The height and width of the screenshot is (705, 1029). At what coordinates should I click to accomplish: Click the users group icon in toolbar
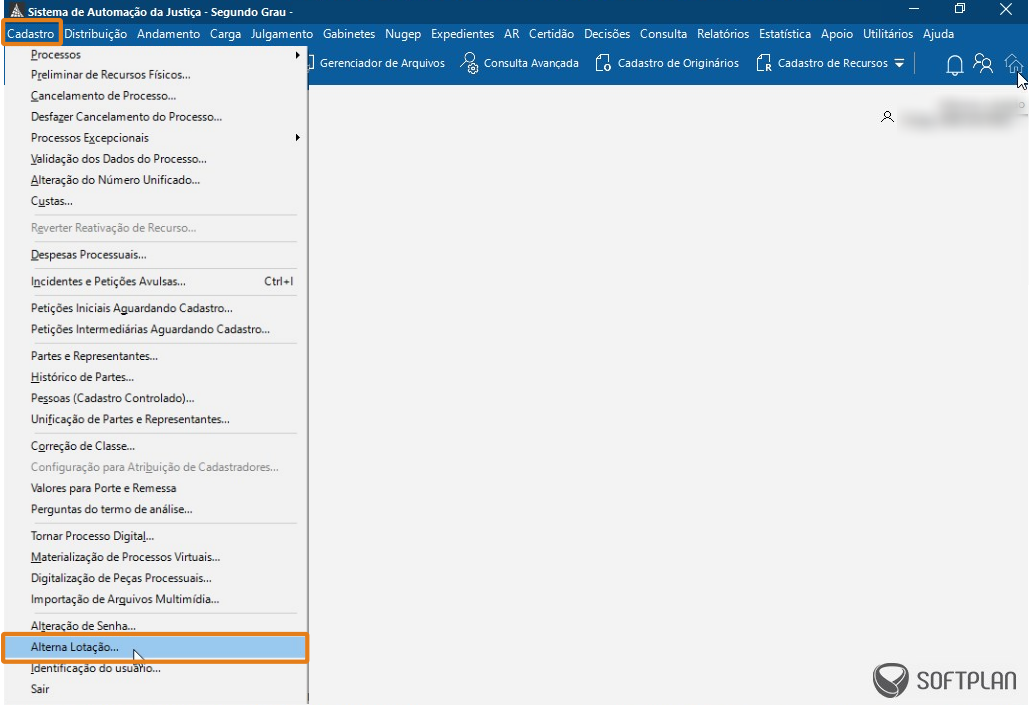tap(982, 63)
